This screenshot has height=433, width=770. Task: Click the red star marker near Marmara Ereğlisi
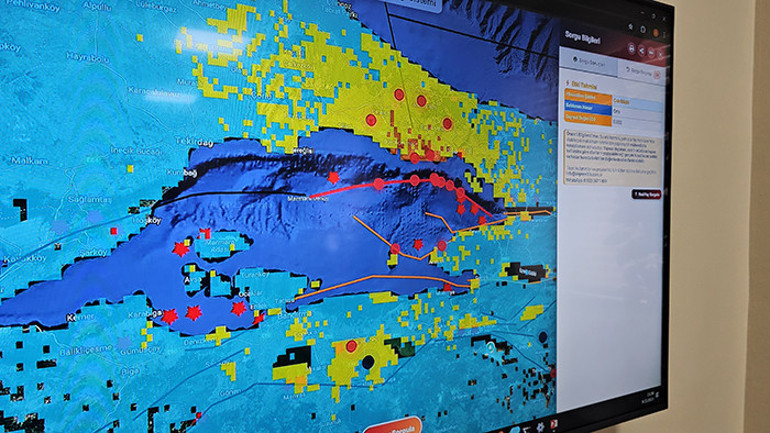tap(333, 177)
